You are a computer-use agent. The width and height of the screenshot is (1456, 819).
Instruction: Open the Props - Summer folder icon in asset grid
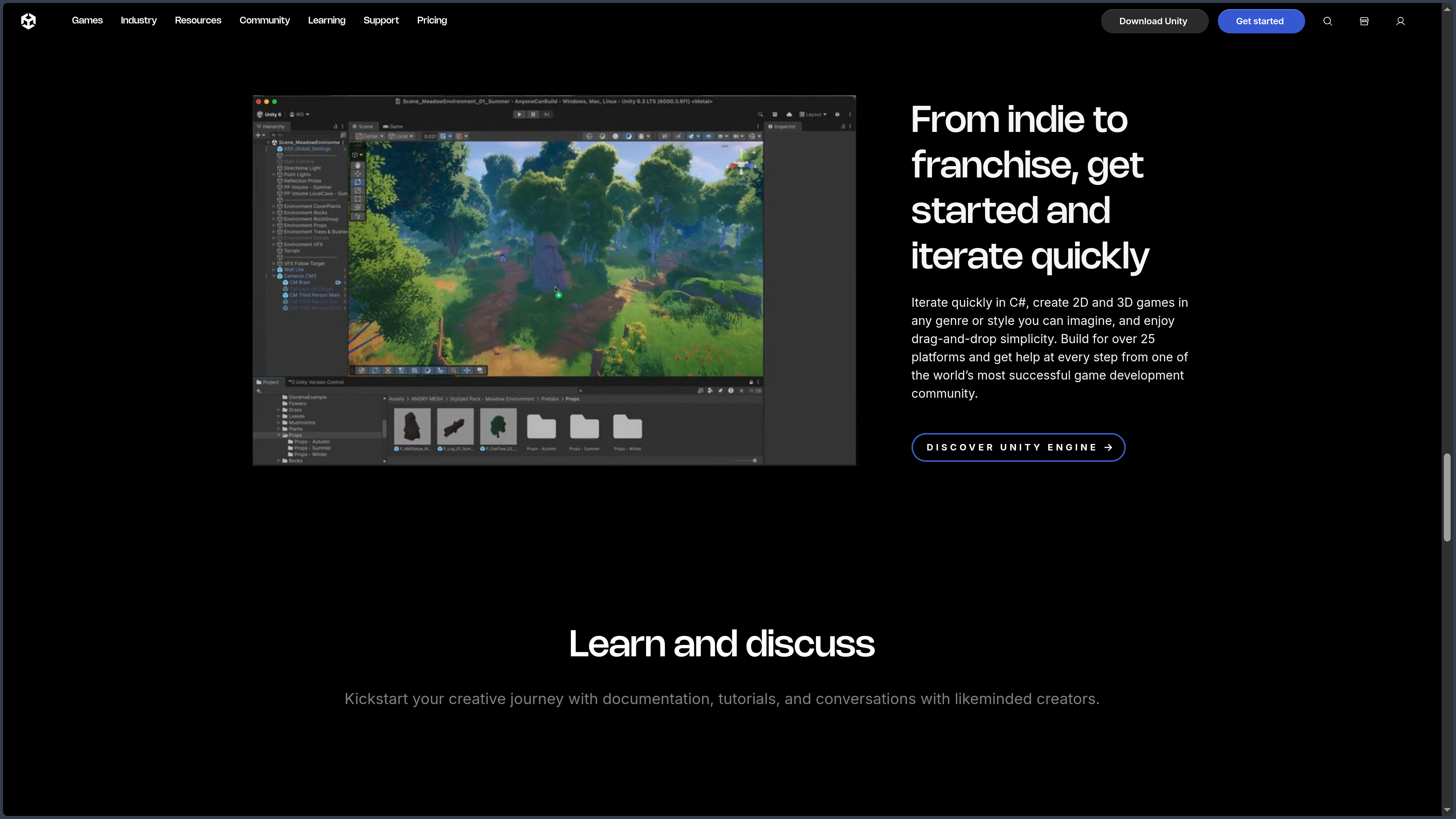click(x=584, y=427)
